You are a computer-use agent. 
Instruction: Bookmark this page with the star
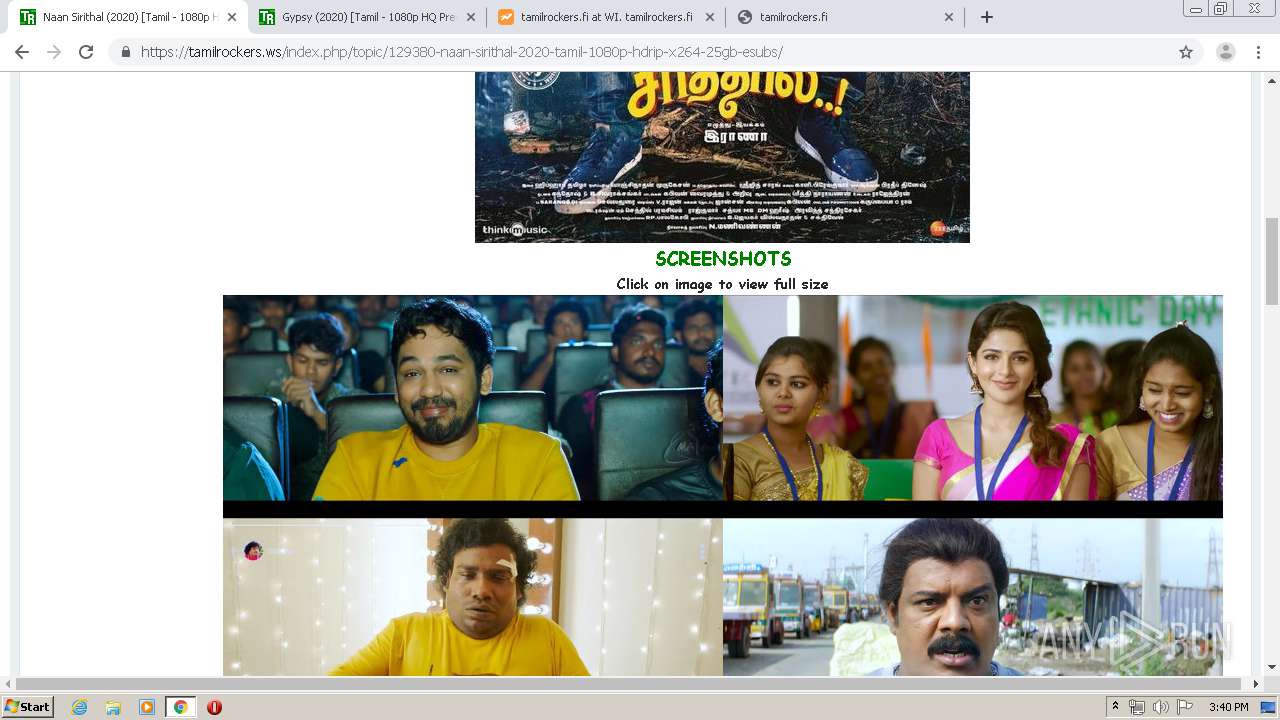click(1186, 52)
